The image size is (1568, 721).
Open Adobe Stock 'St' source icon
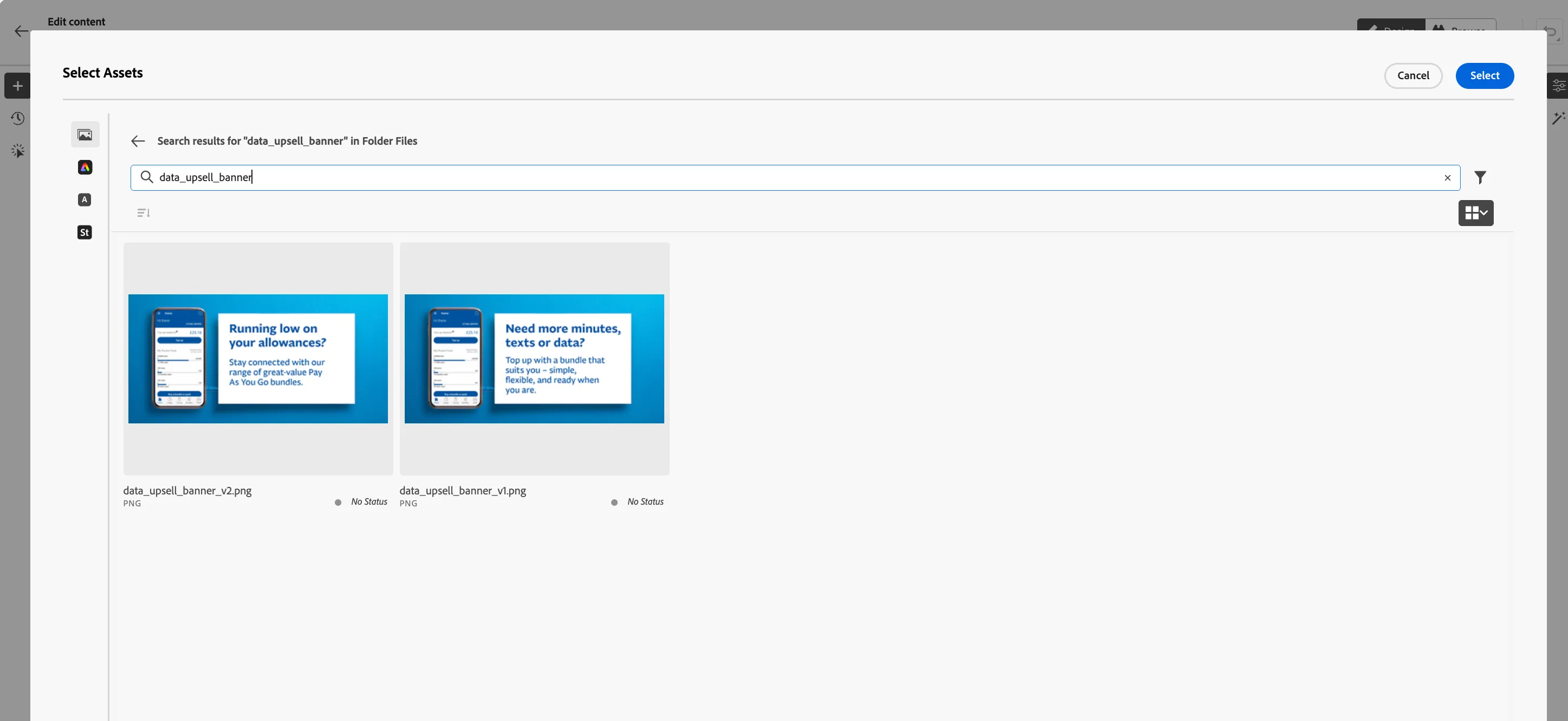(x=85, y=232)
